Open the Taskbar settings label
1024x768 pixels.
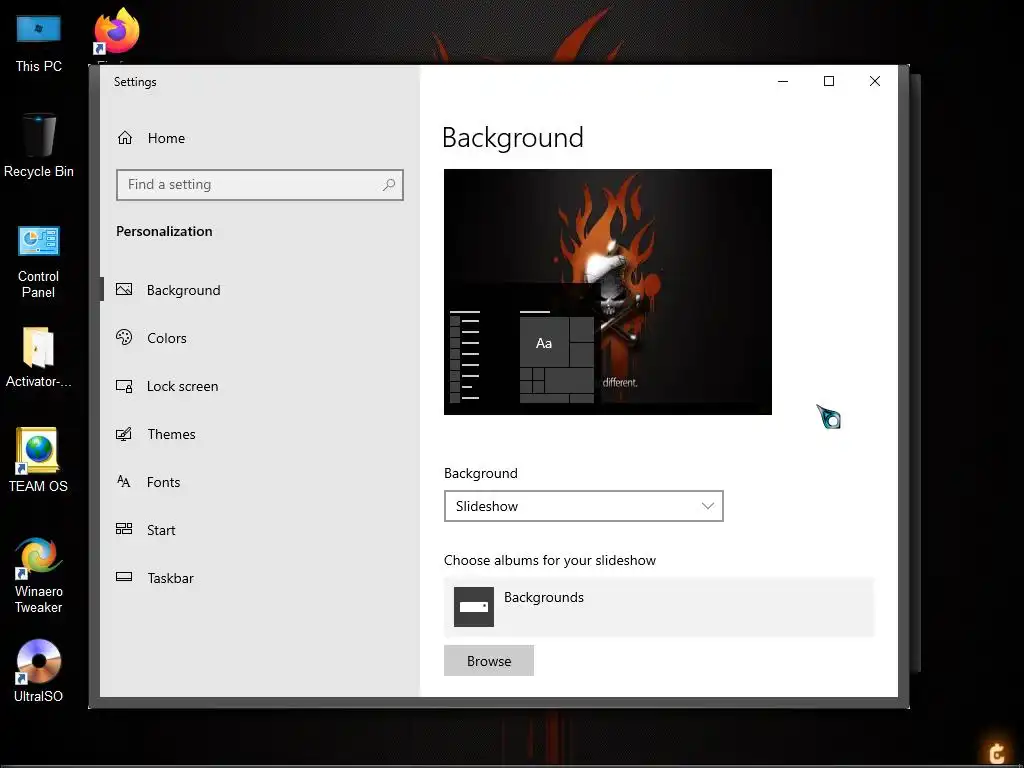click(170, 578)
